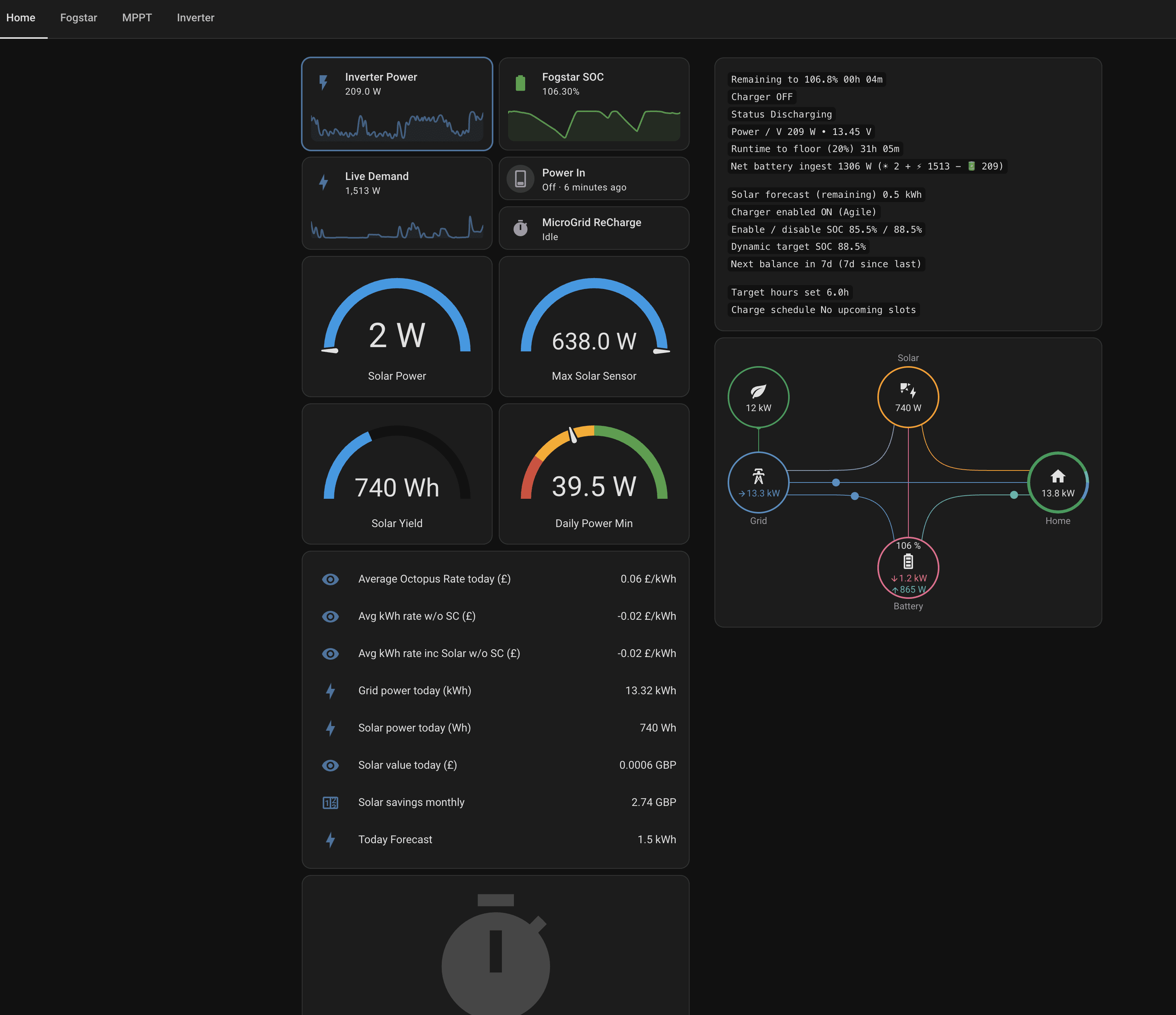1176x1015 pixels.
Task: Click eye icon for Avg kWh rate w/o SC
Action: (330, 617)
